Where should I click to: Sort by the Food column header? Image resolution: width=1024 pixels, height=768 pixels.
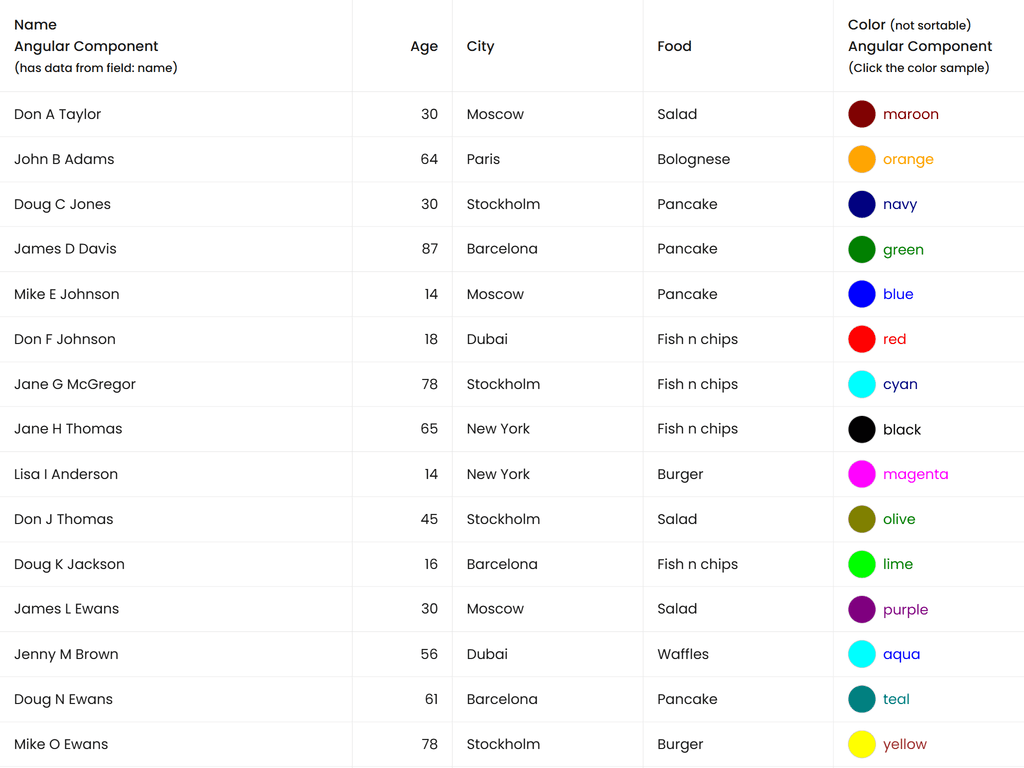(x=674, y=46)
